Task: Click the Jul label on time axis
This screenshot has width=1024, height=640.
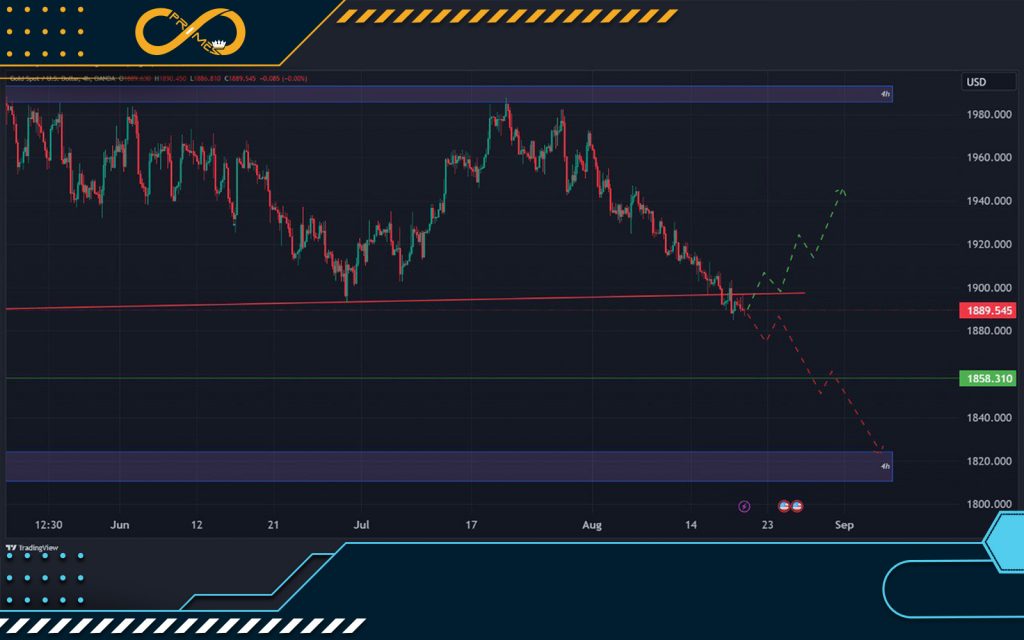Action: point(361,524)
